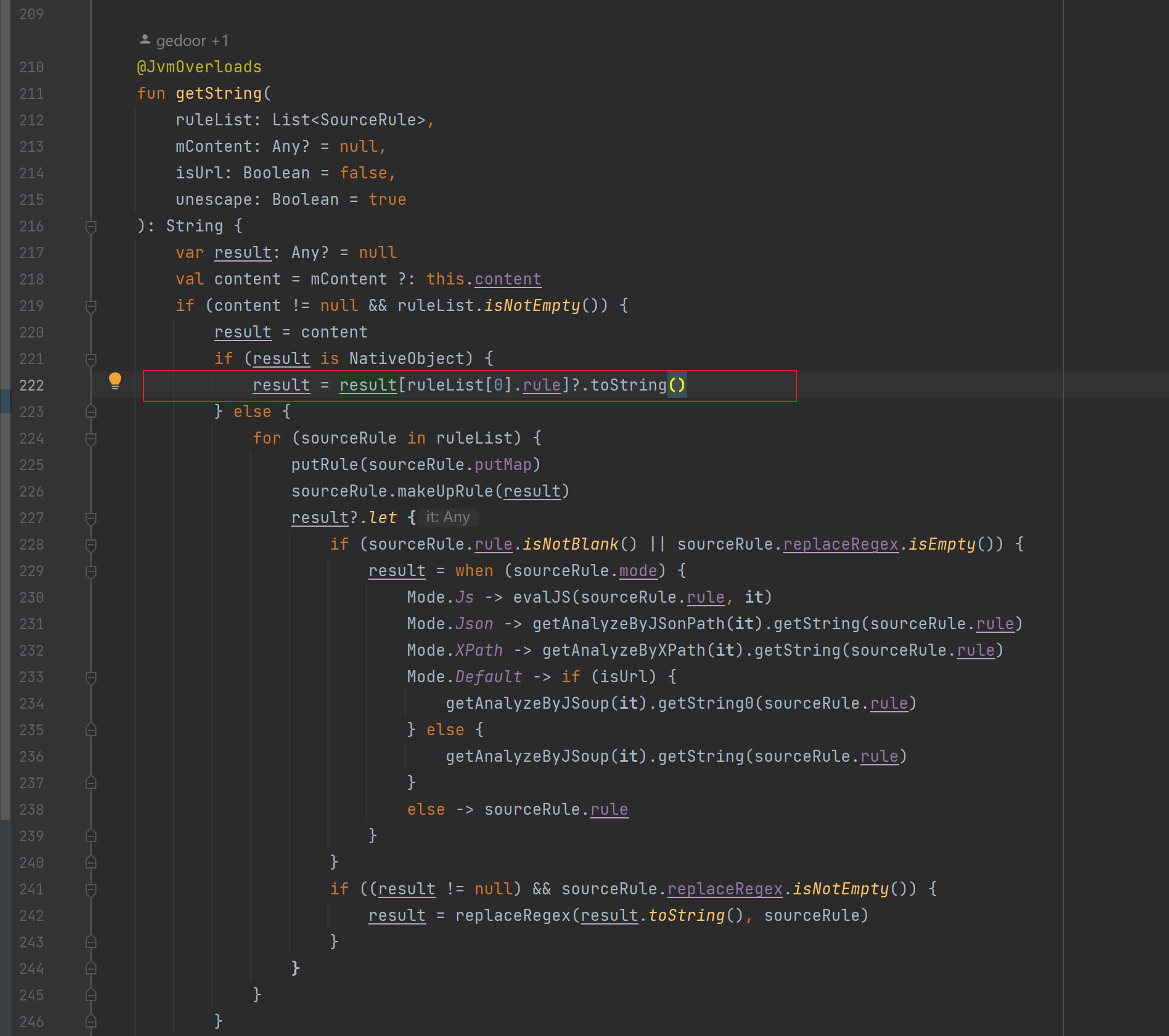Image resolution: width=1169 pixels, height=1036 pixels.
Task: Collapse the for loop at line 224
Action: point(91,438)
